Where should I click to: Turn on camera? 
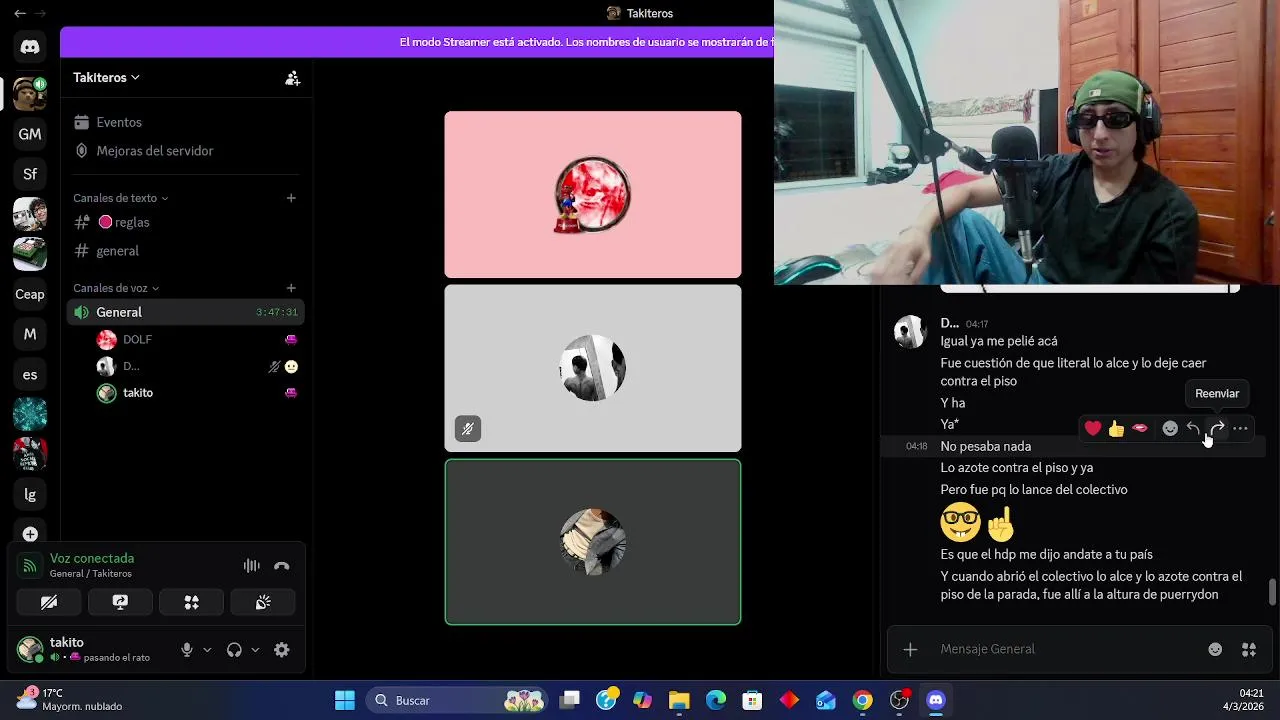49,602
